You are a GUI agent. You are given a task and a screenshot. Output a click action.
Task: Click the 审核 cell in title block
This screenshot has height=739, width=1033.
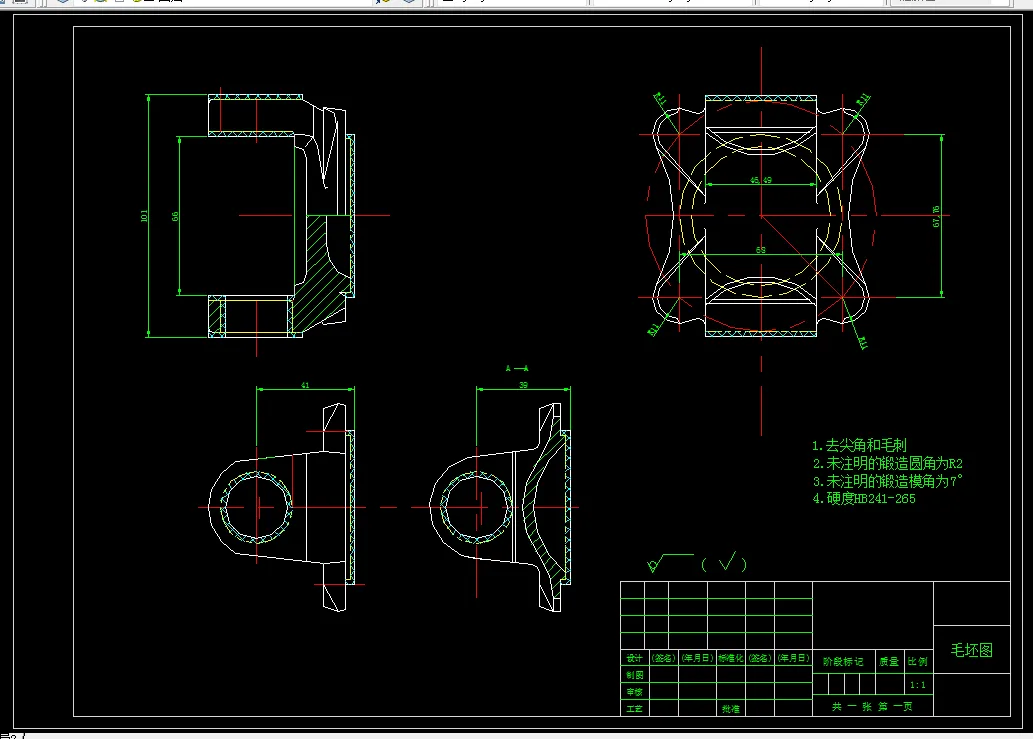pos(634,692)
